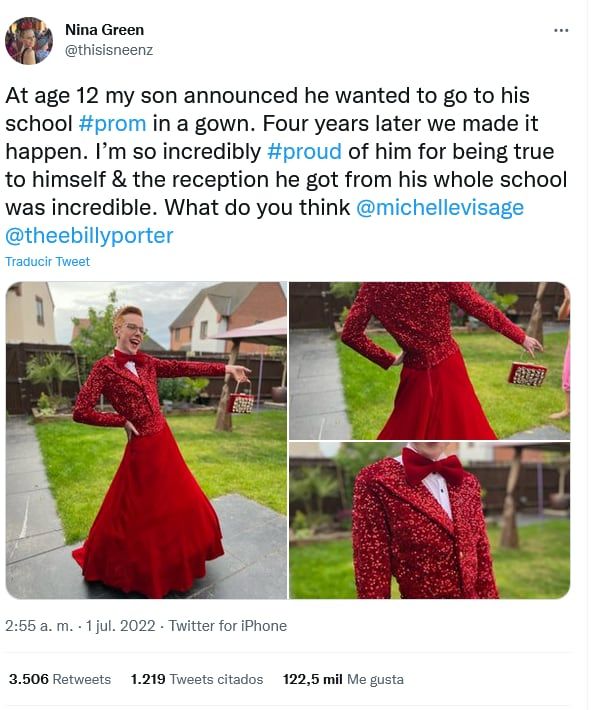Open the @michellevisage mention
Screen dimensions: 592x710
click(x=440, y=208)
